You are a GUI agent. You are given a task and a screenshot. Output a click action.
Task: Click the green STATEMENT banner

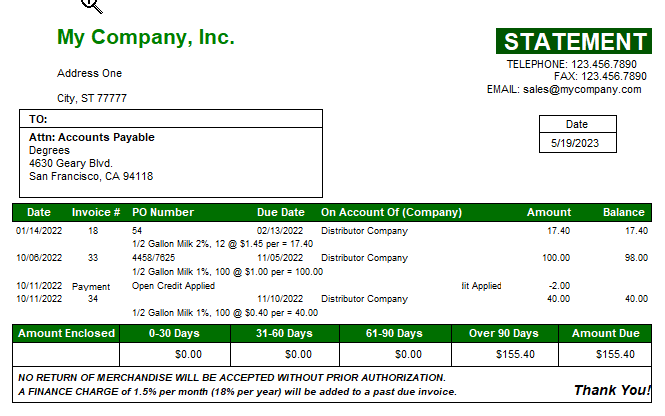click(x=573, y=41)
